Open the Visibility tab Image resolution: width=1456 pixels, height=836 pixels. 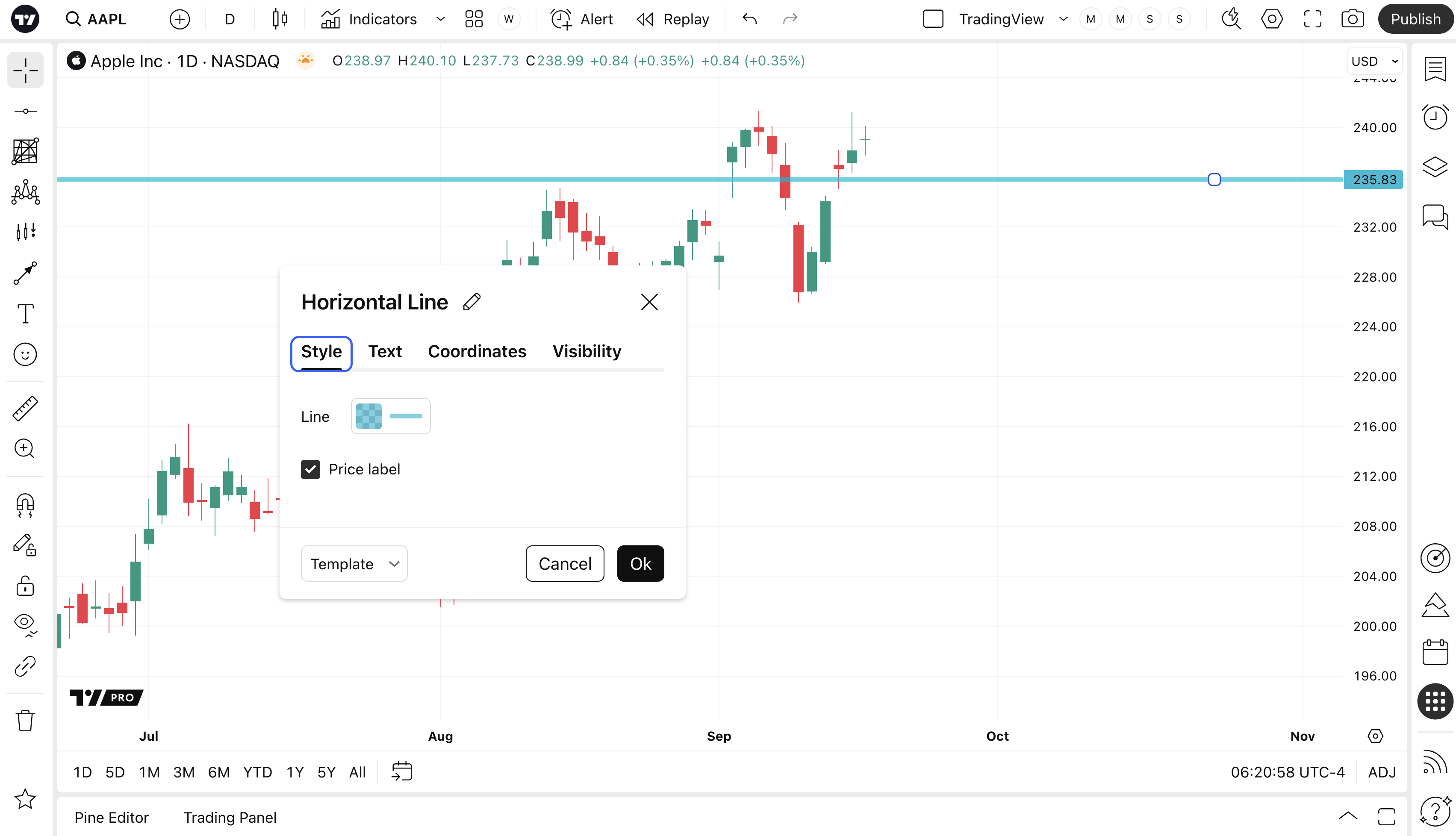[586, 351]
